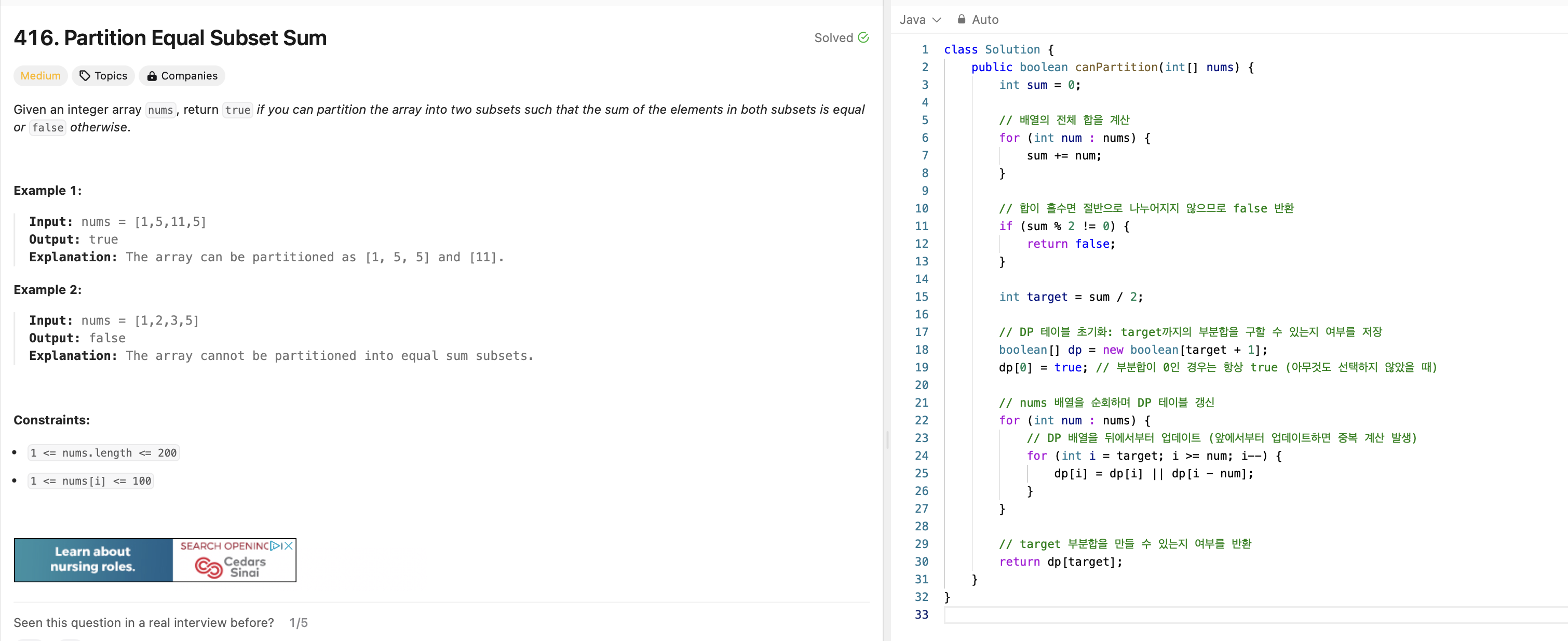Image resolution: width=1568 pixels, height=641 pixels.
Task: Click the problem title 416. Partition Equal Subset Sum
Action: coord(170,38)
